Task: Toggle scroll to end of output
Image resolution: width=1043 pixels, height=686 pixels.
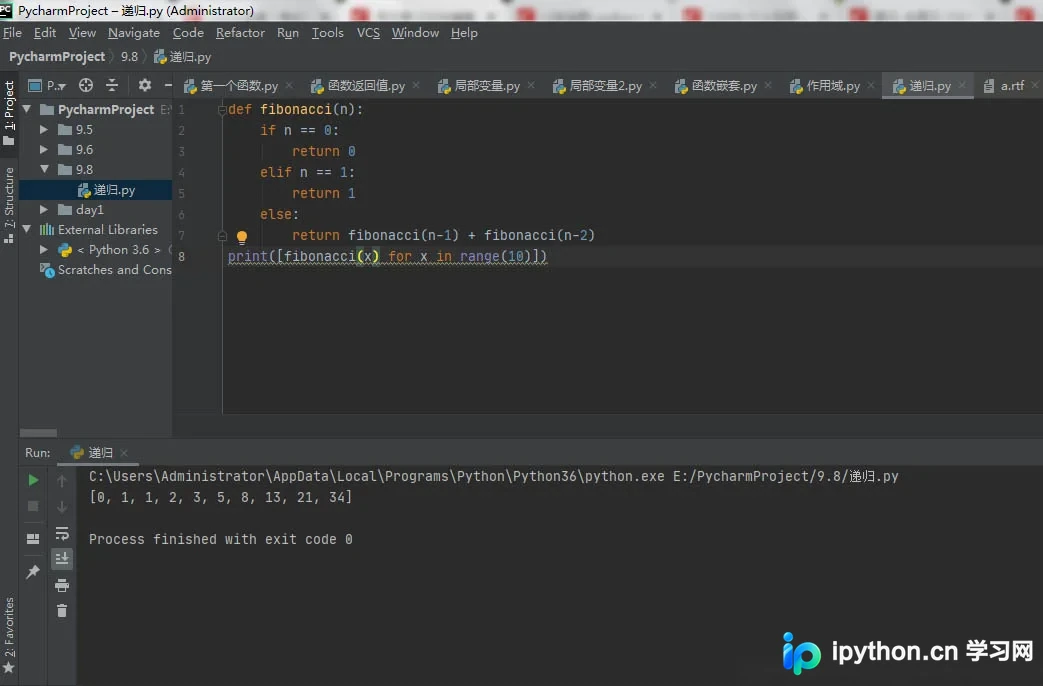Action: point(62,558)
